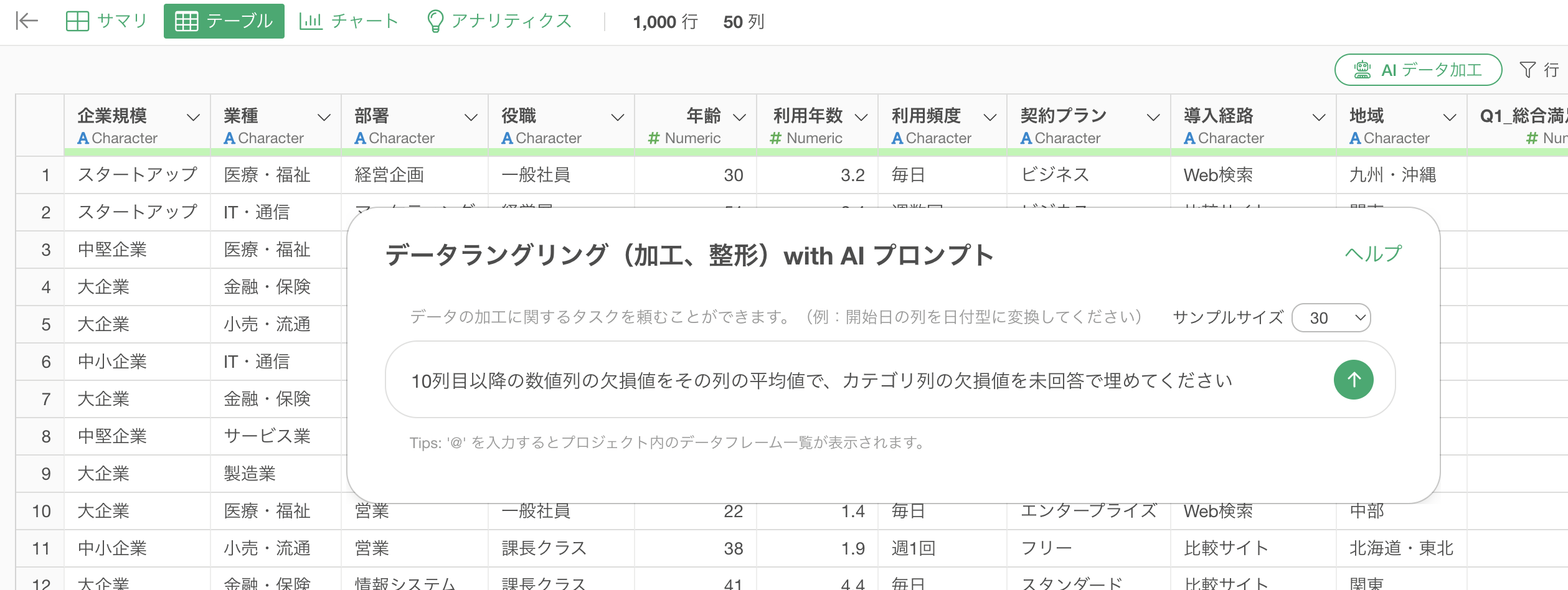Select row number 1 in table
This screenshot has width=1568, height=590.
click(45, 176)
